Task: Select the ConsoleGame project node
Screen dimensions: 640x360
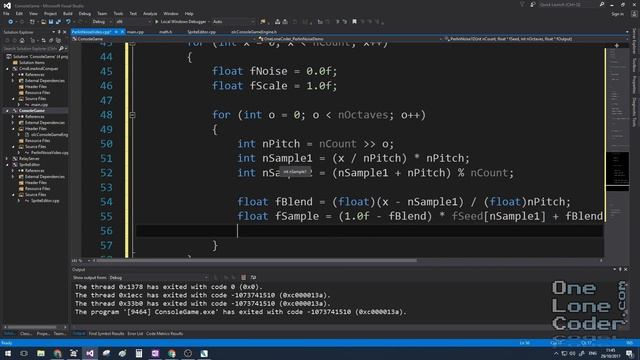Action: pyautogui.click(x=31, y=111)
